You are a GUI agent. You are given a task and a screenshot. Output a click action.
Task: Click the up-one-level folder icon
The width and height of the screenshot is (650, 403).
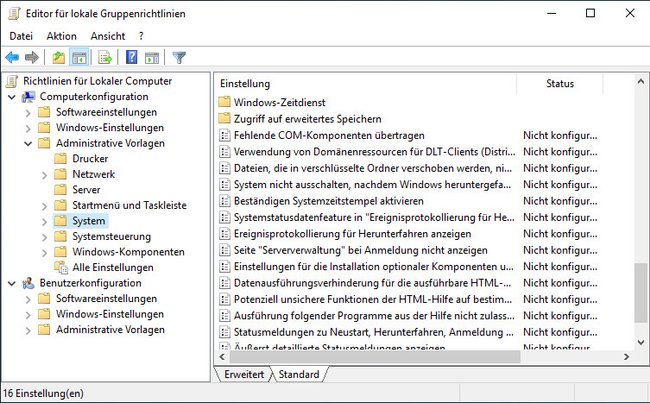(58, 57)
